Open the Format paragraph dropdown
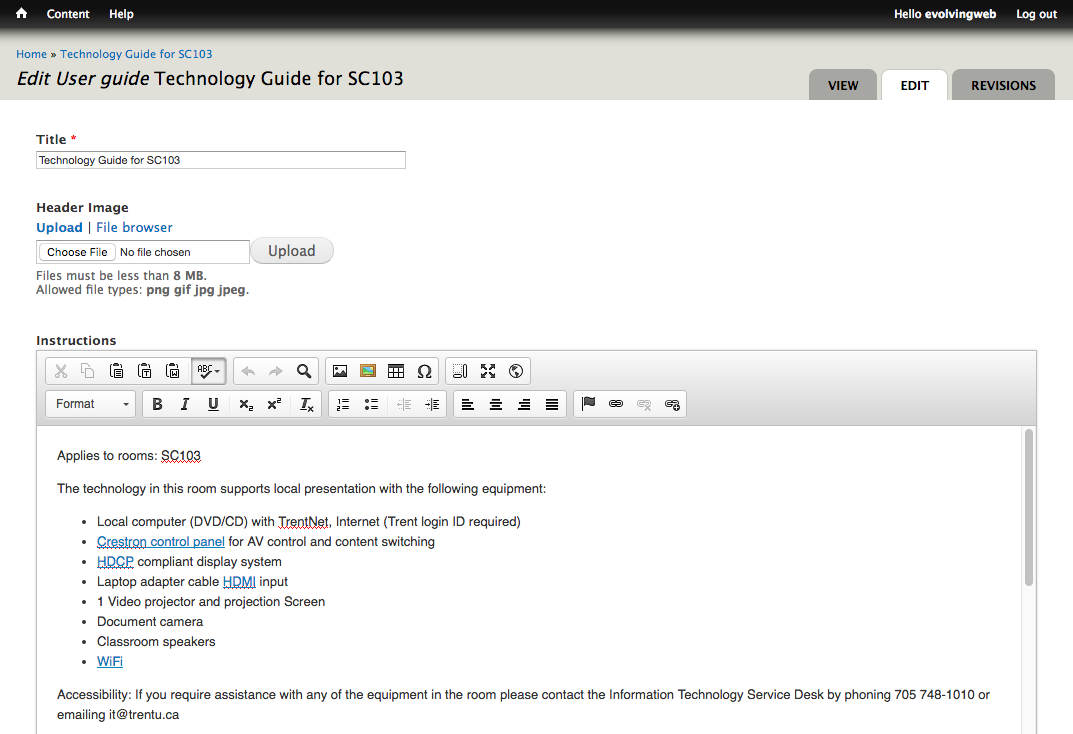 click(x=92, y=404)
